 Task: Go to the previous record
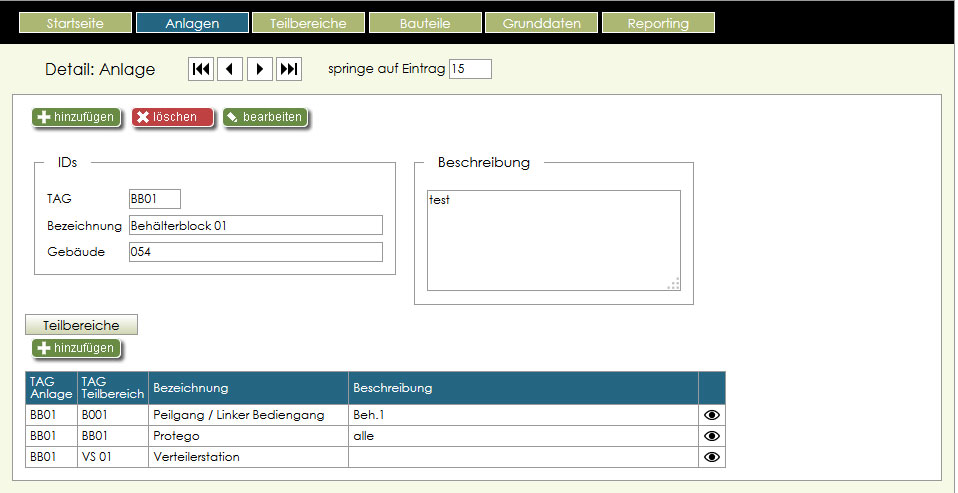[x=230, y=69]
